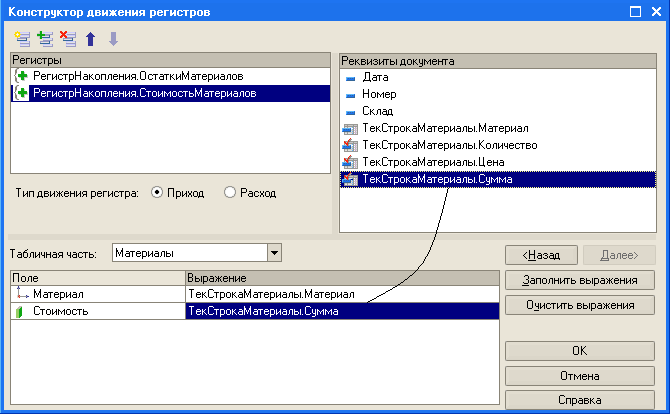
Task: Open help with Справка button
Action: (580, 400)
